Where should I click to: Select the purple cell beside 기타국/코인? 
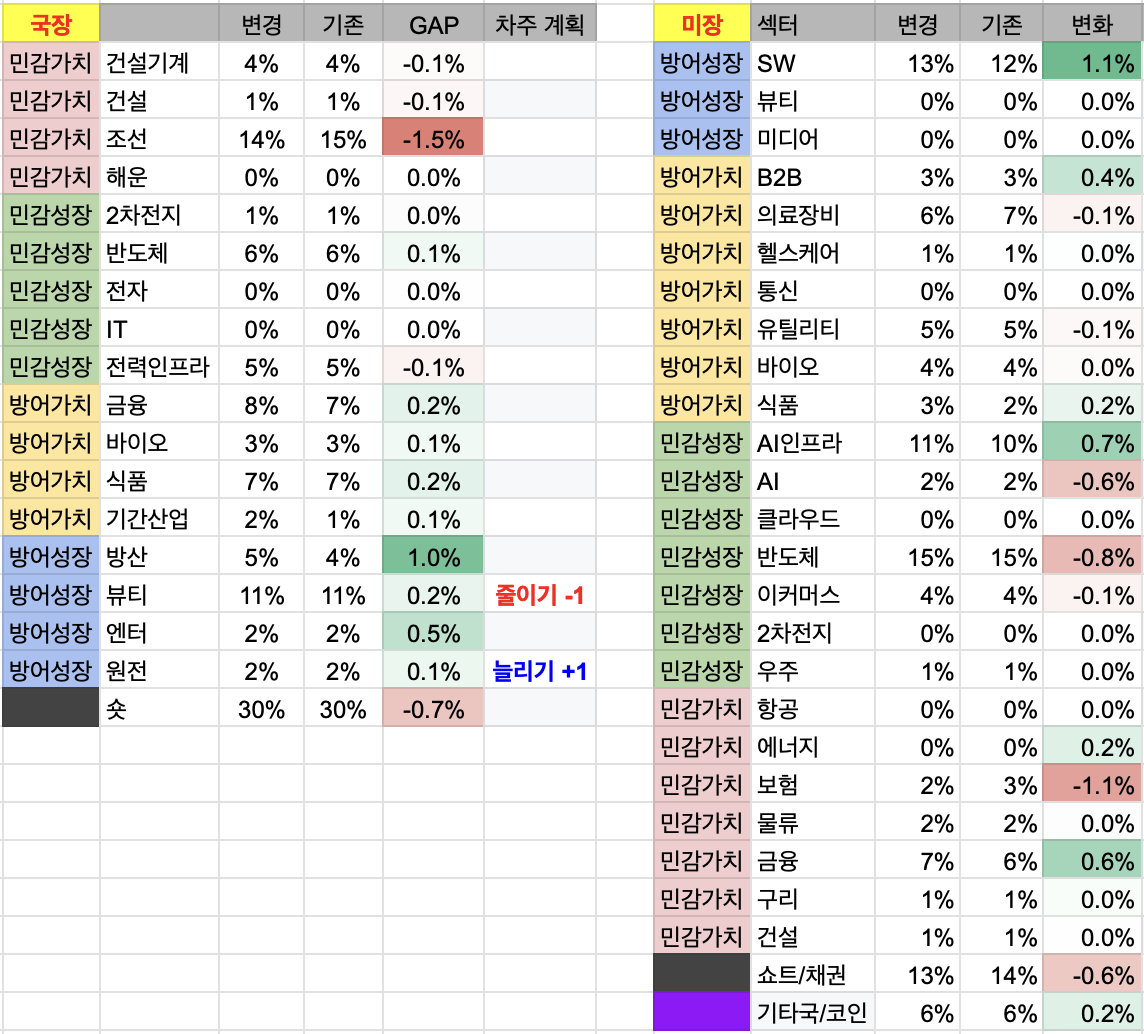point(701,1012)
